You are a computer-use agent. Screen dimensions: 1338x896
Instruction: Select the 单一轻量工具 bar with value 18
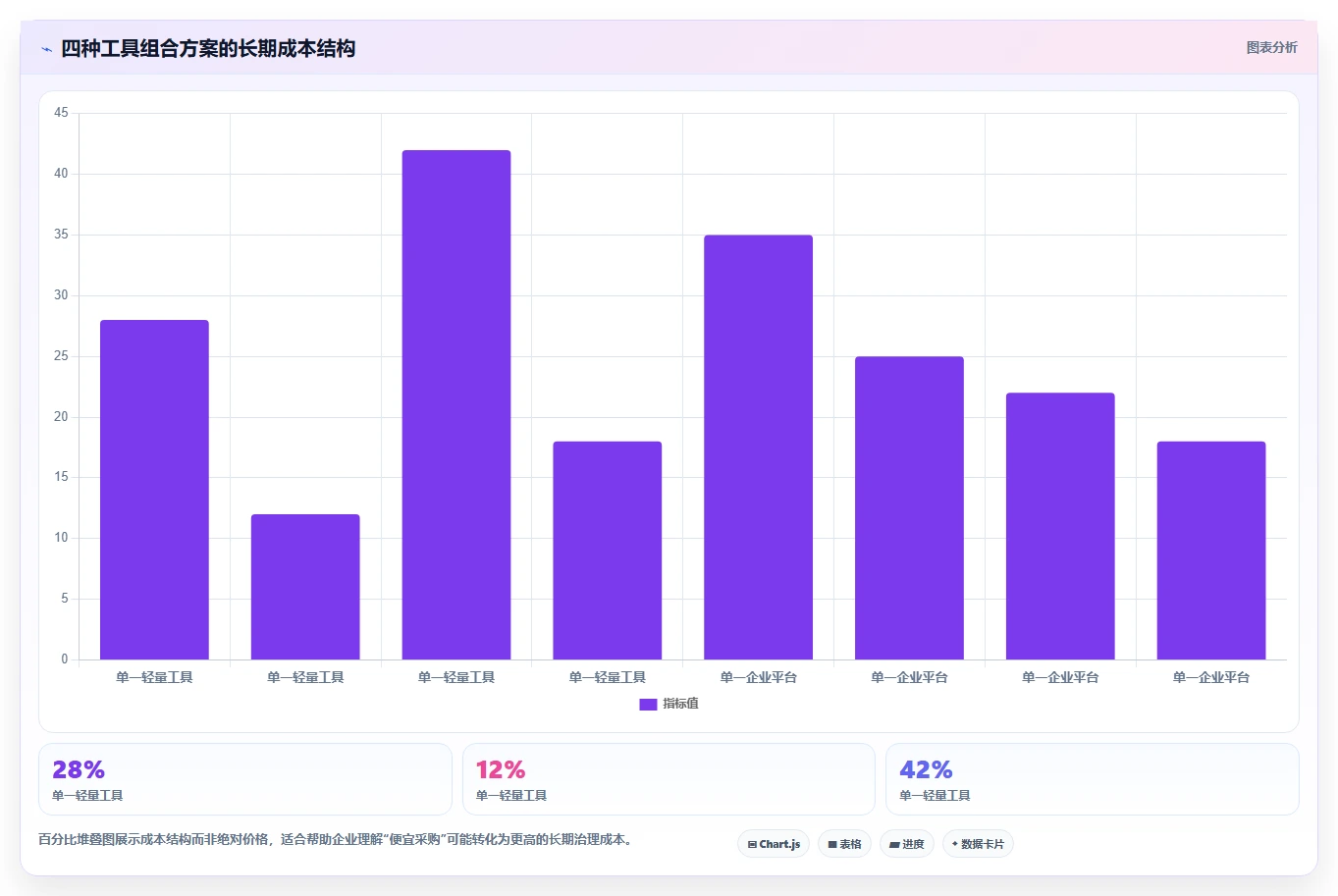[608, 551]
